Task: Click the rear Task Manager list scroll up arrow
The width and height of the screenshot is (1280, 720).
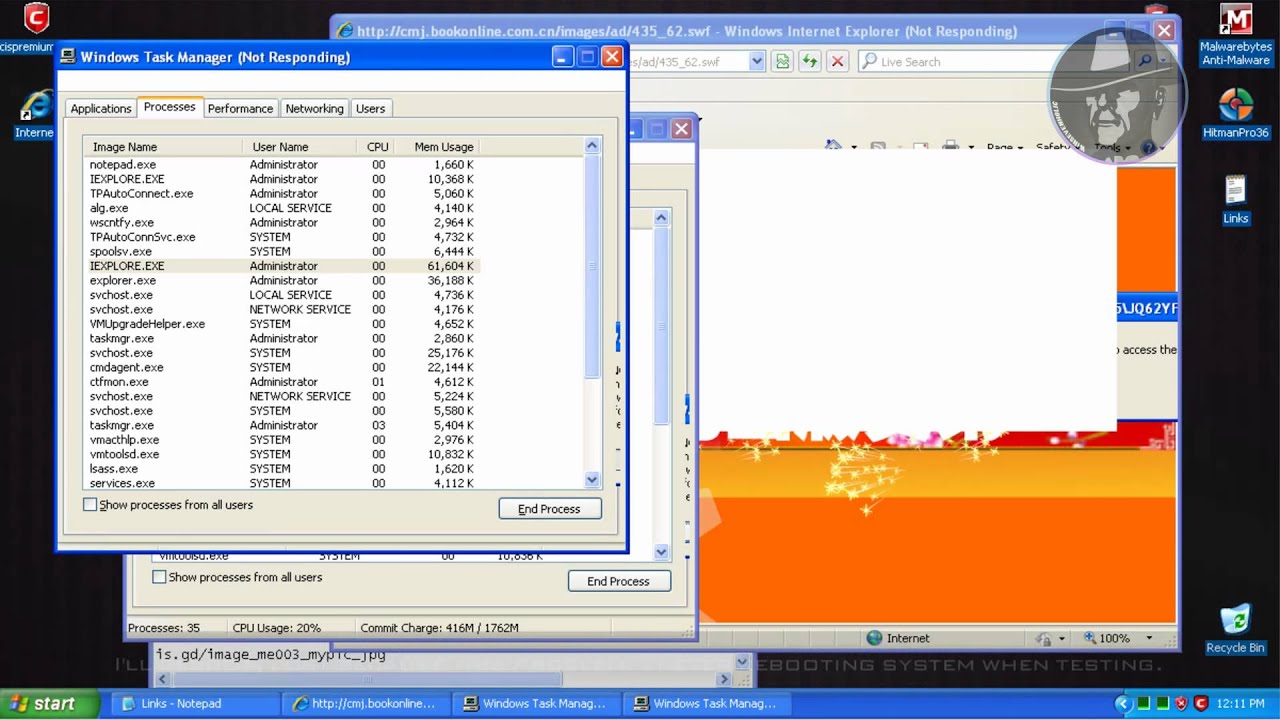Action: (x=661, y=217)
